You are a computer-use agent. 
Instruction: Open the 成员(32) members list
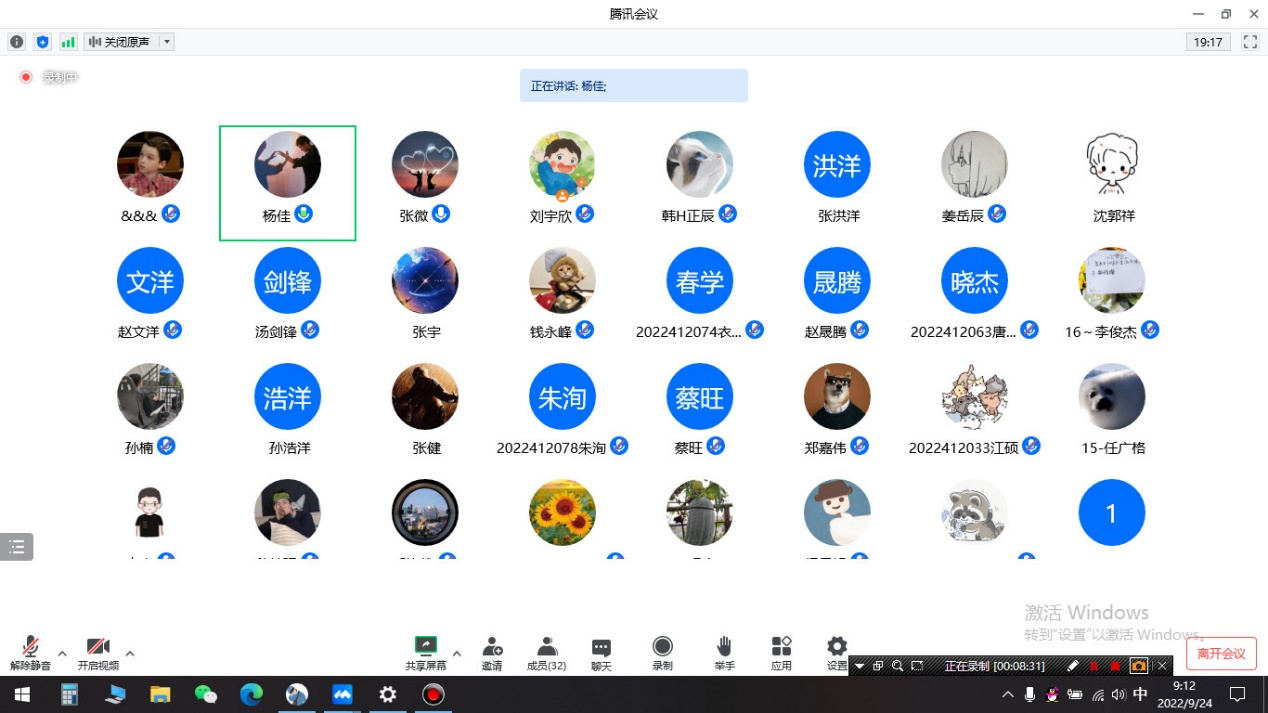(546, 652)
